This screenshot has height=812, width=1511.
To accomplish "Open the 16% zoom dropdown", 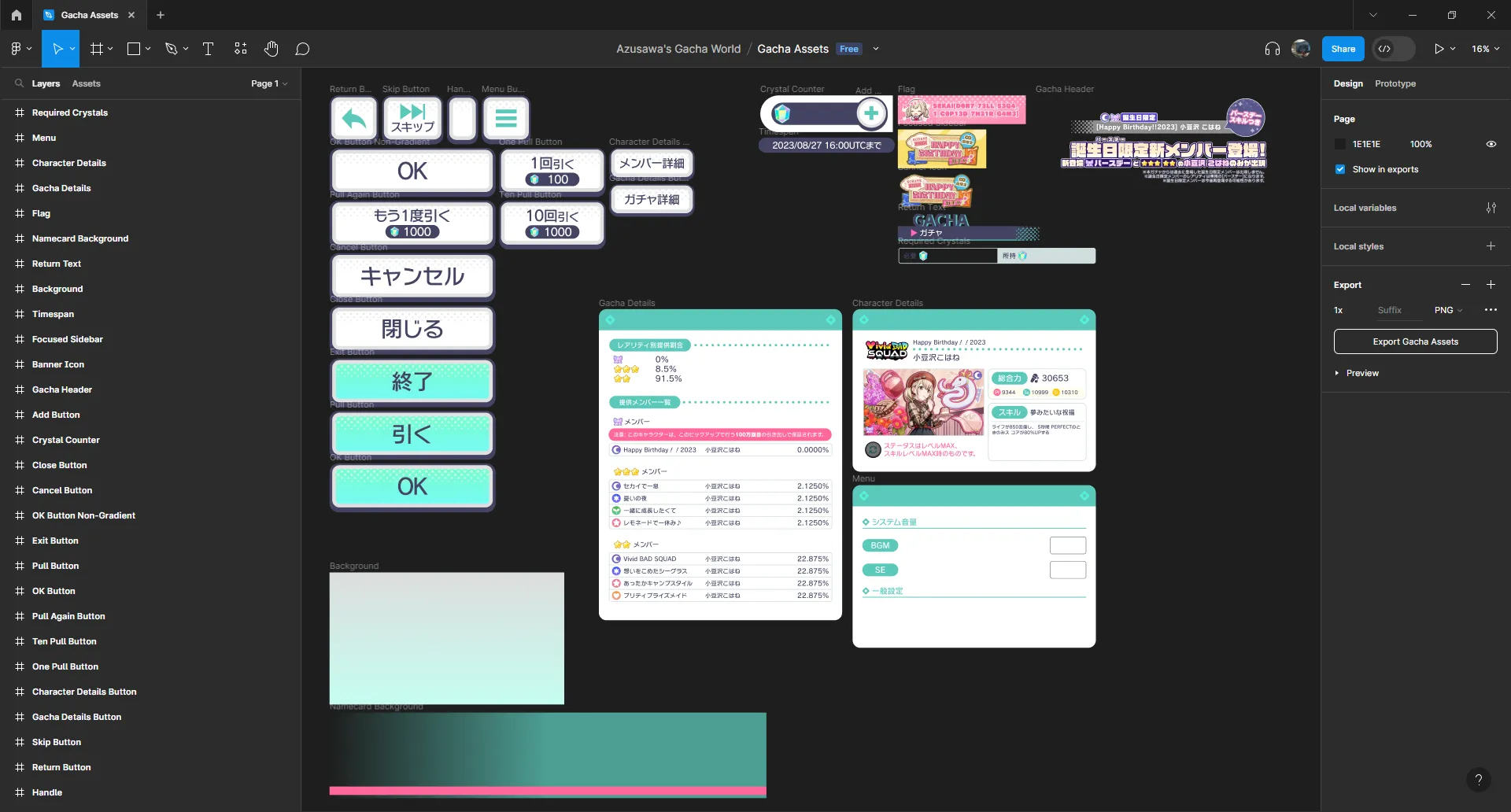I will 1484,48.
